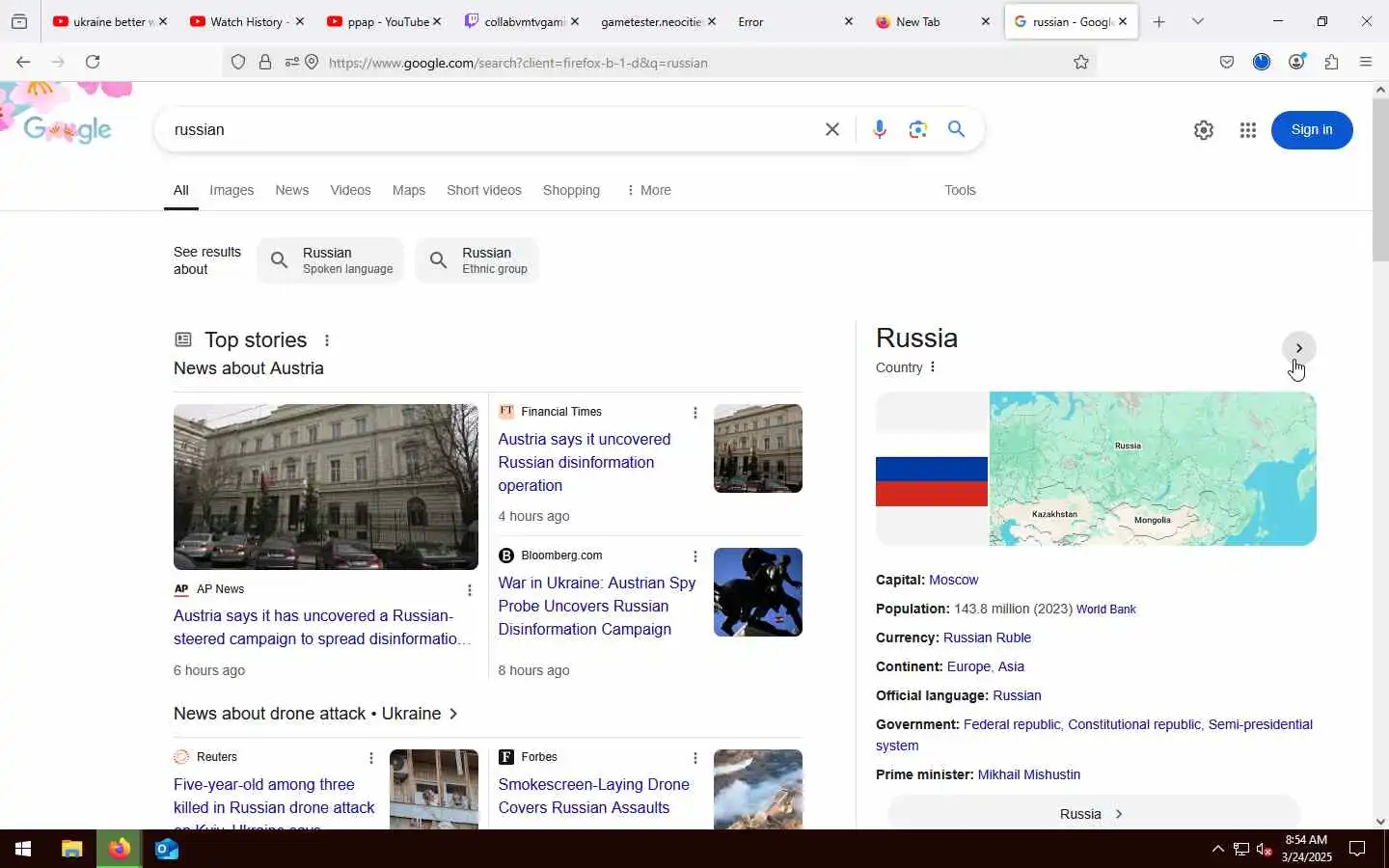The image size is (1389, 868).
Task: Expand News about drone attack Ukraine
Action: [315, 714]
